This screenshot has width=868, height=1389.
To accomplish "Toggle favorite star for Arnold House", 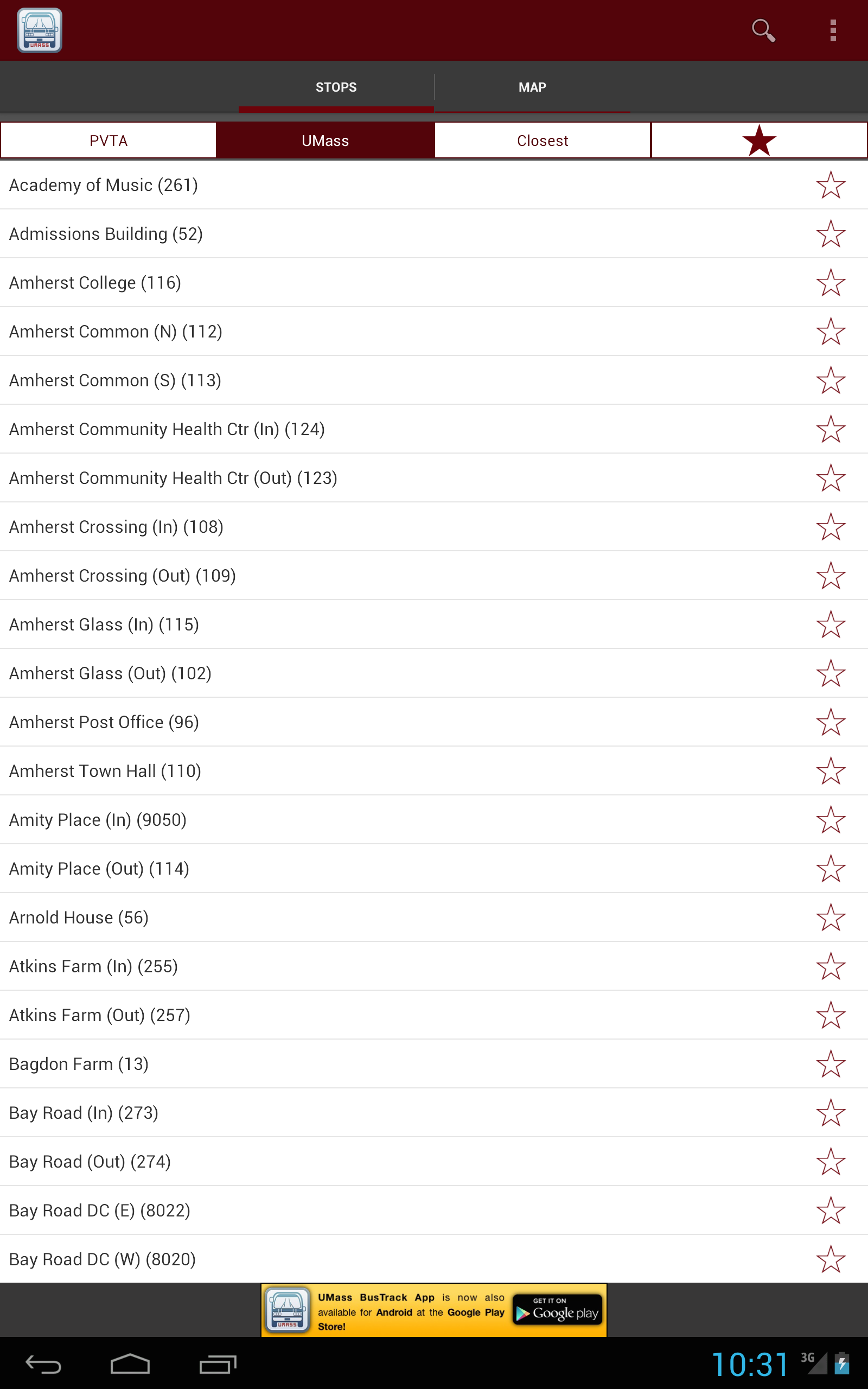I will [830, 917].
